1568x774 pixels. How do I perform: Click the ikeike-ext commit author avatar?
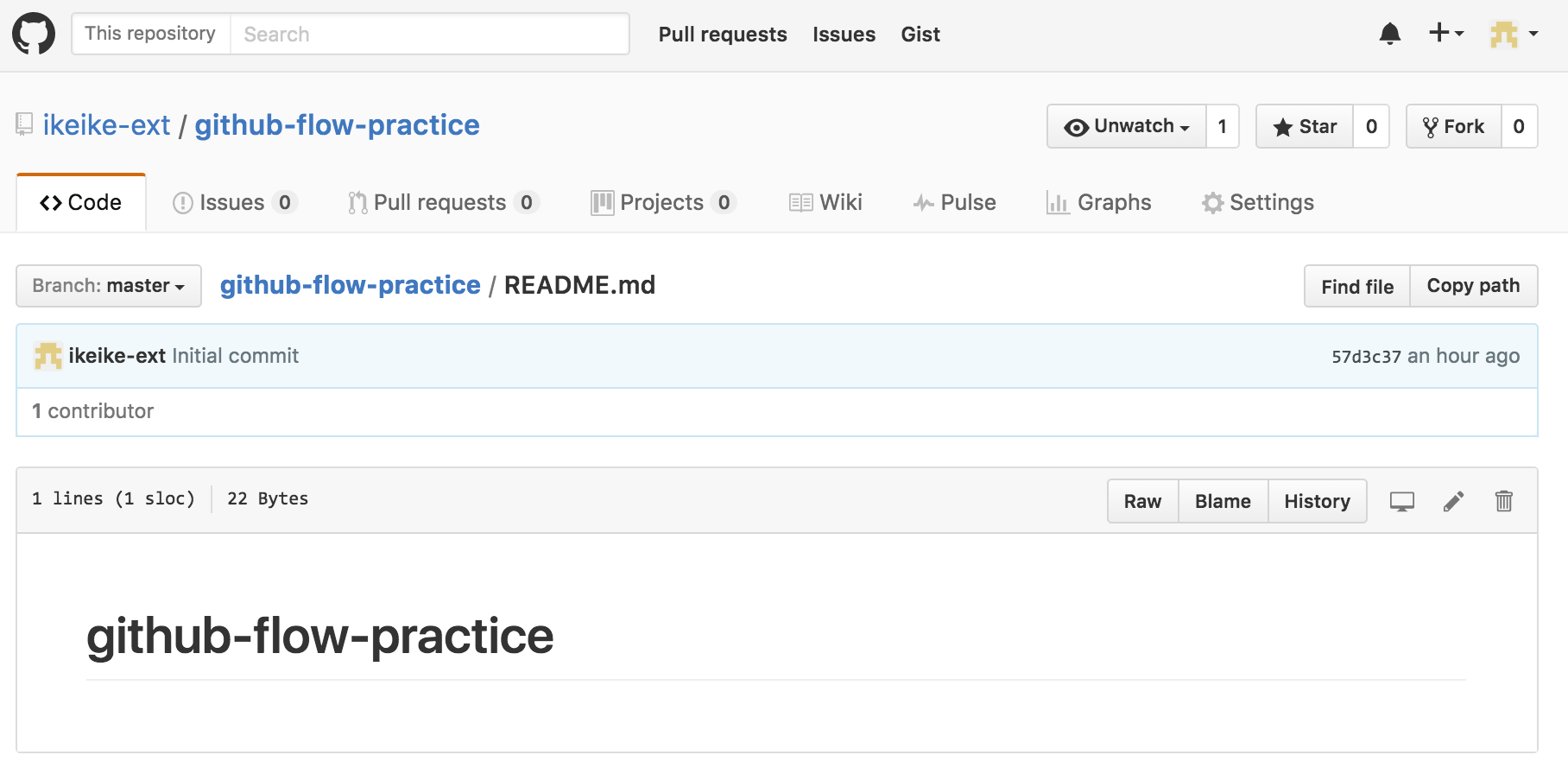47,356
